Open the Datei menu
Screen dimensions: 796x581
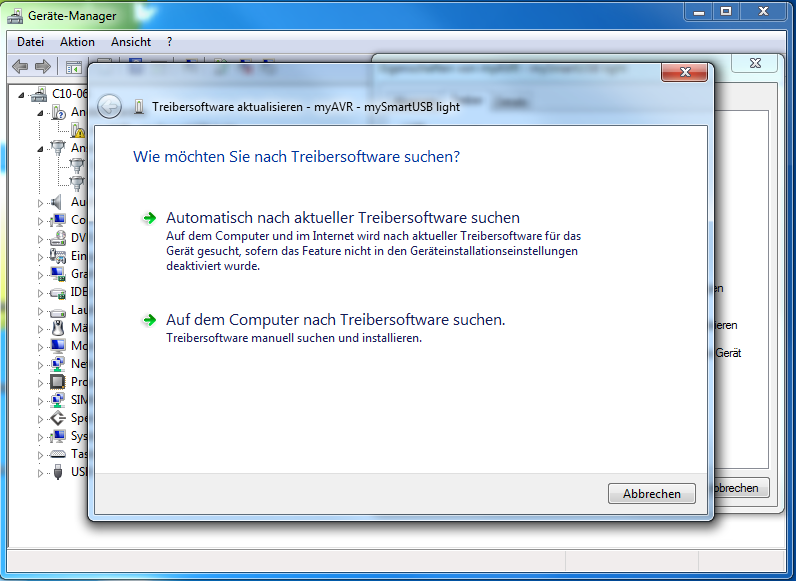[x=30, y=42]
